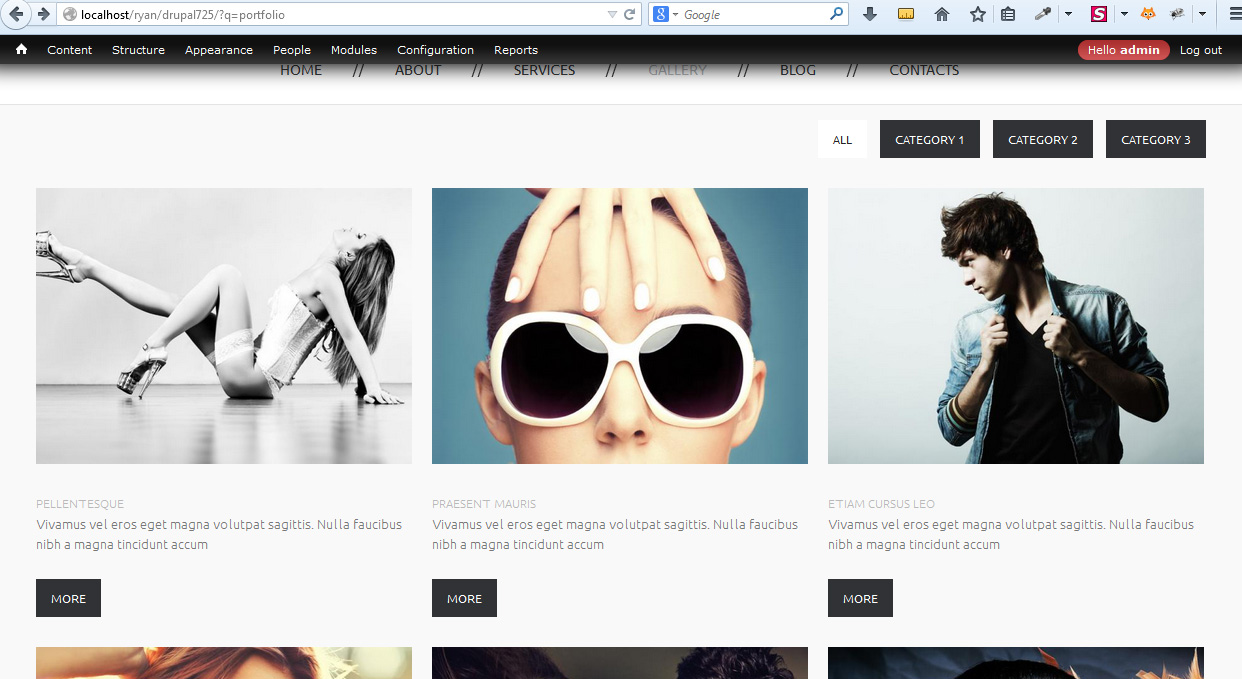Navigate to SERVICES in the site menu

point(544,70)
